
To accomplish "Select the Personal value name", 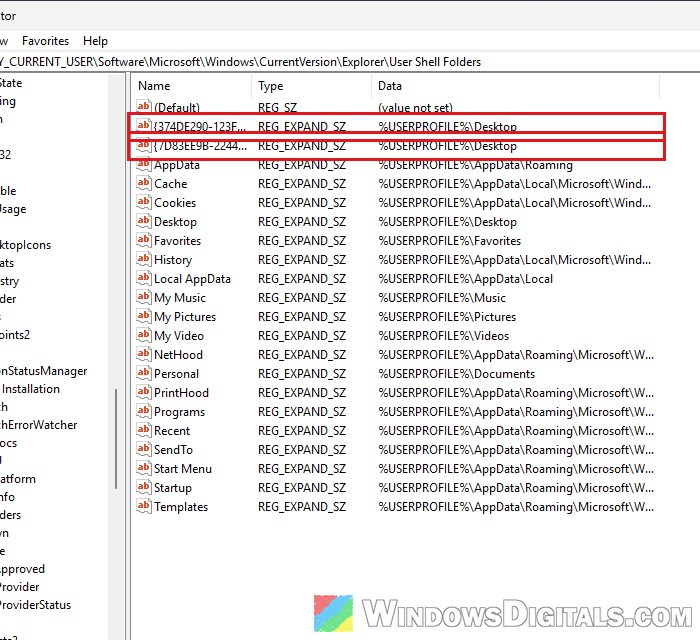I will pyautogui.click(x=176, y=374).
